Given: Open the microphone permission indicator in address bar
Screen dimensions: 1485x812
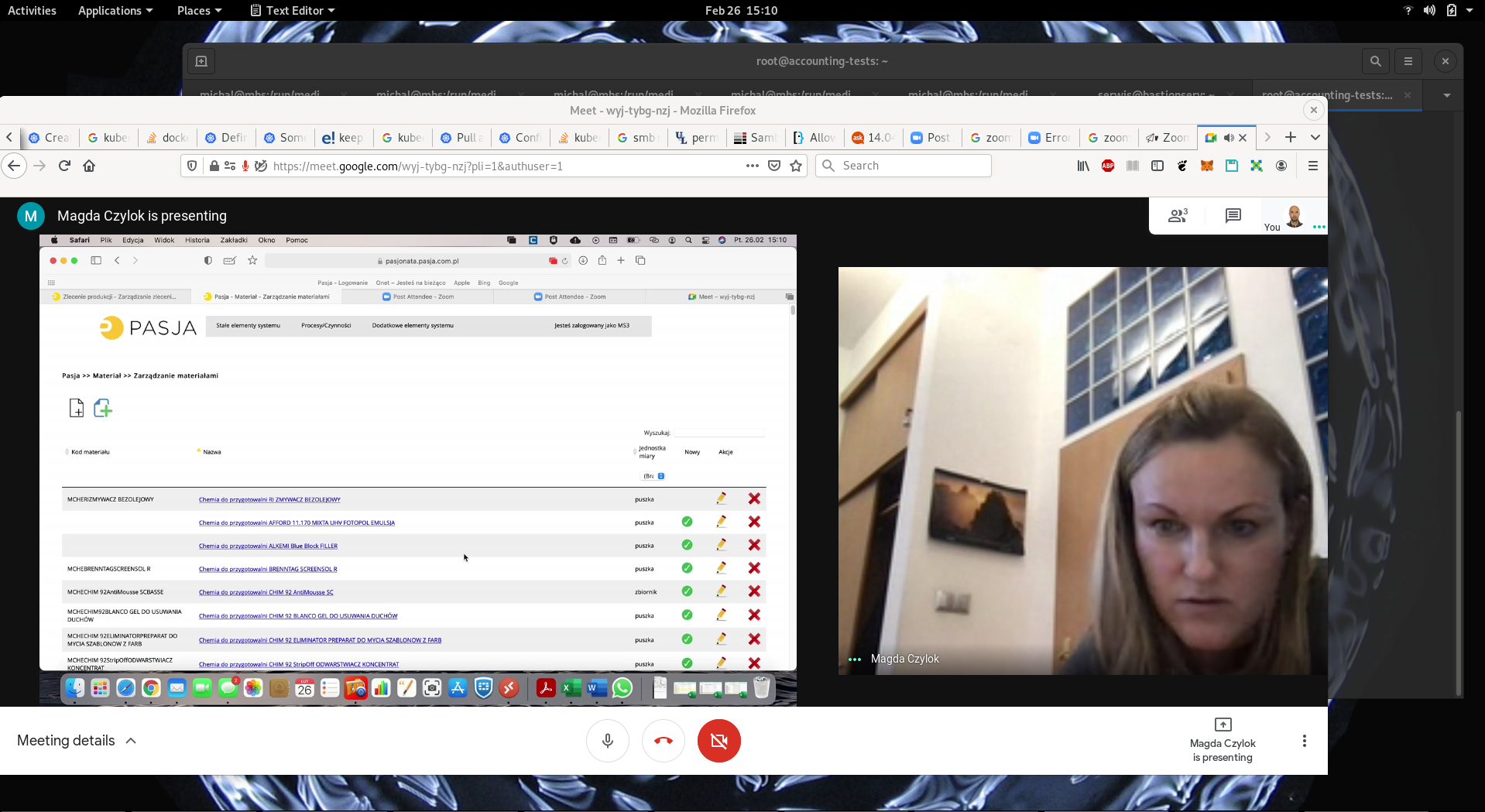Looking at the screenshot, I should tap(245, 166).
